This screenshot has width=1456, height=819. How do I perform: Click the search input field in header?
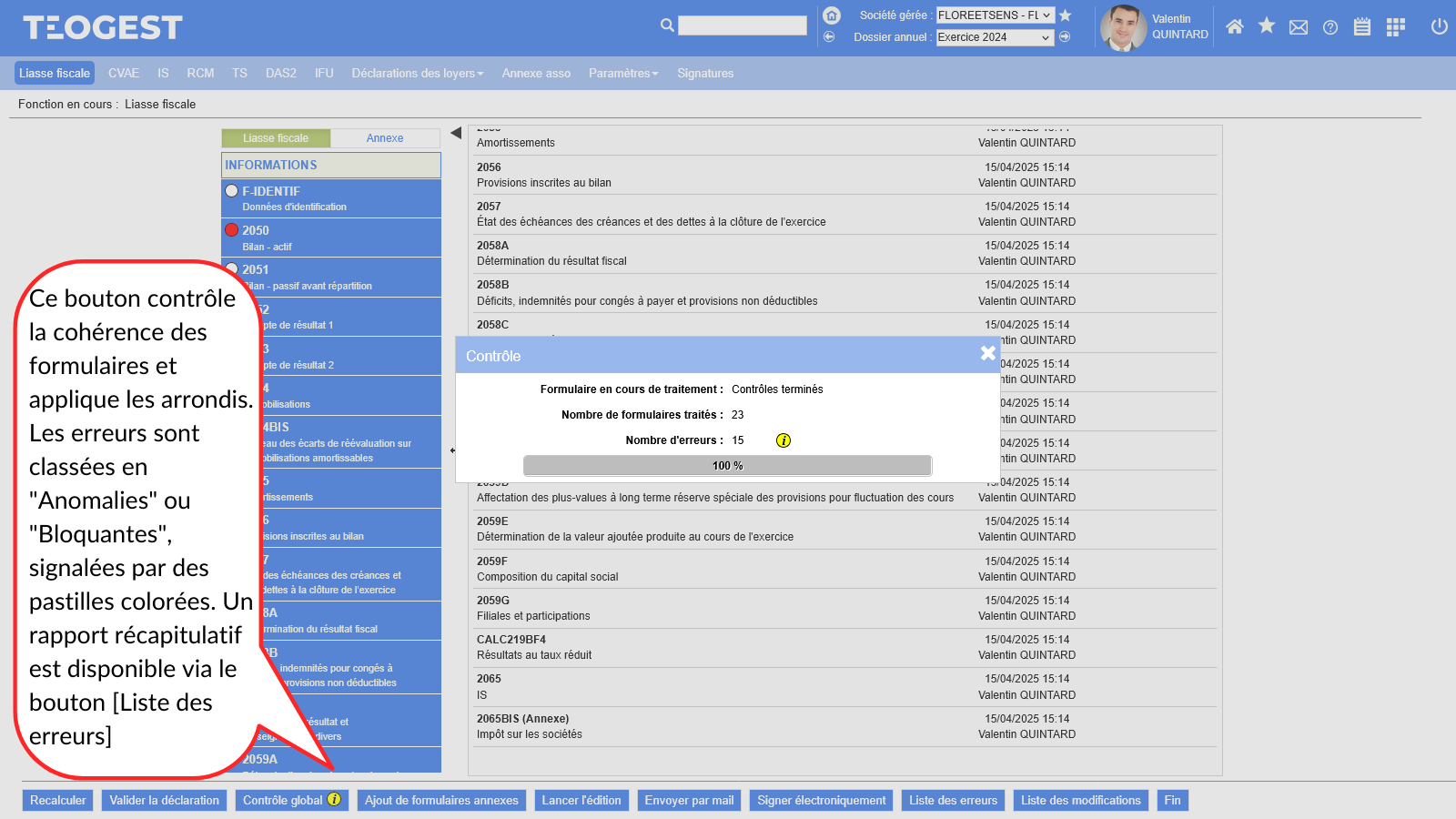point(742,25)
